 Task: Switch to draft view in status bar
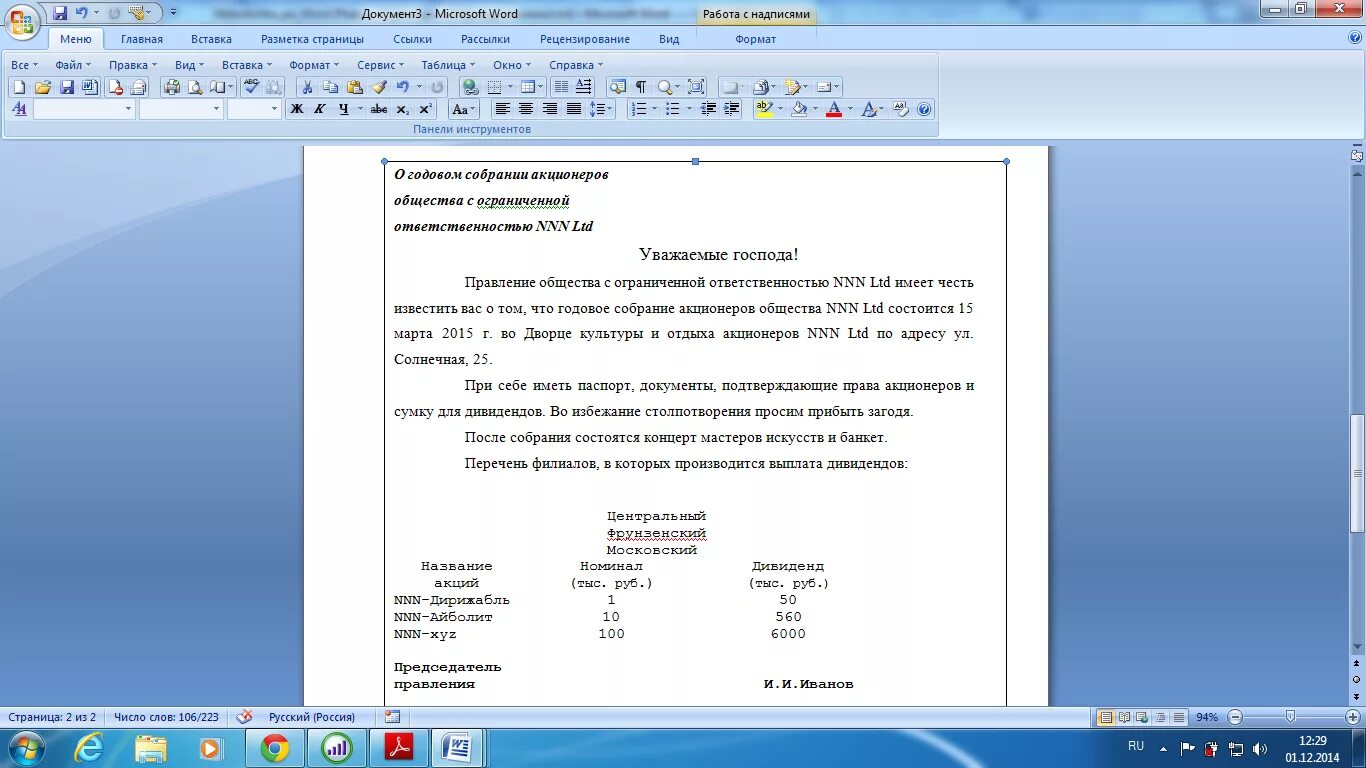tap(1179, 717)
